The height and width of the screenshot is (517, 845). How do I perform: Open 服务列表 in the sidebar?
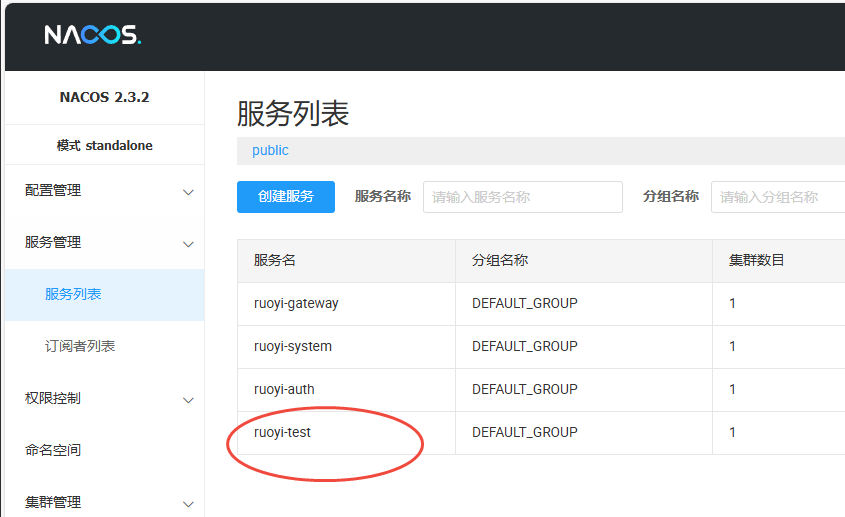pos(73,294)
